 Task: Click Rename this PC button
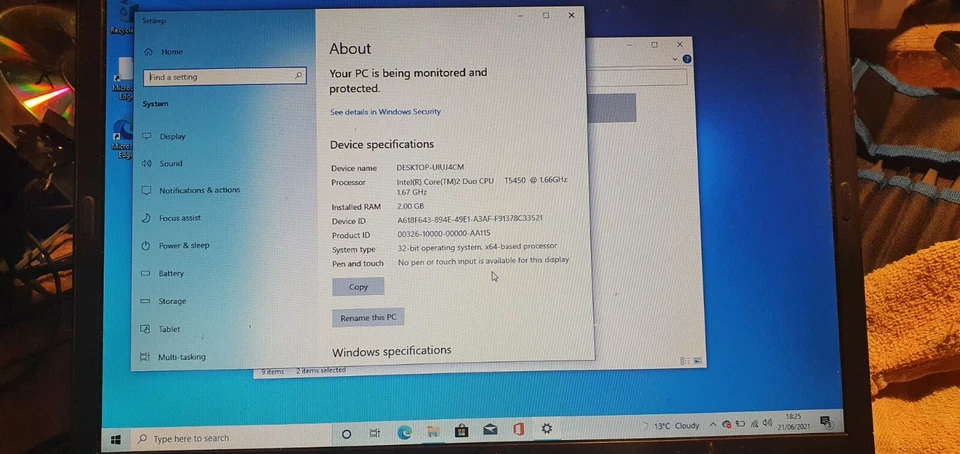tap(368, 318)
